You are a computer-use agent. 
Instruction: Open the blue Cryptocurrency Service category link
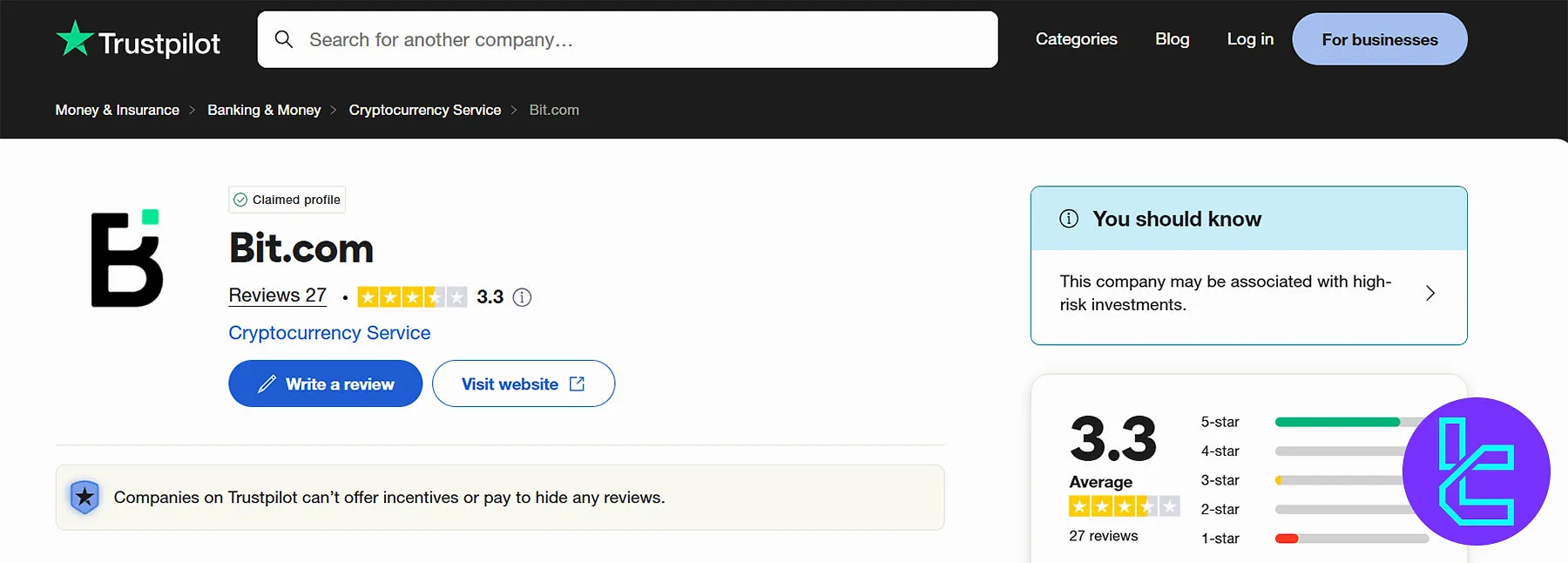point(329,333)
